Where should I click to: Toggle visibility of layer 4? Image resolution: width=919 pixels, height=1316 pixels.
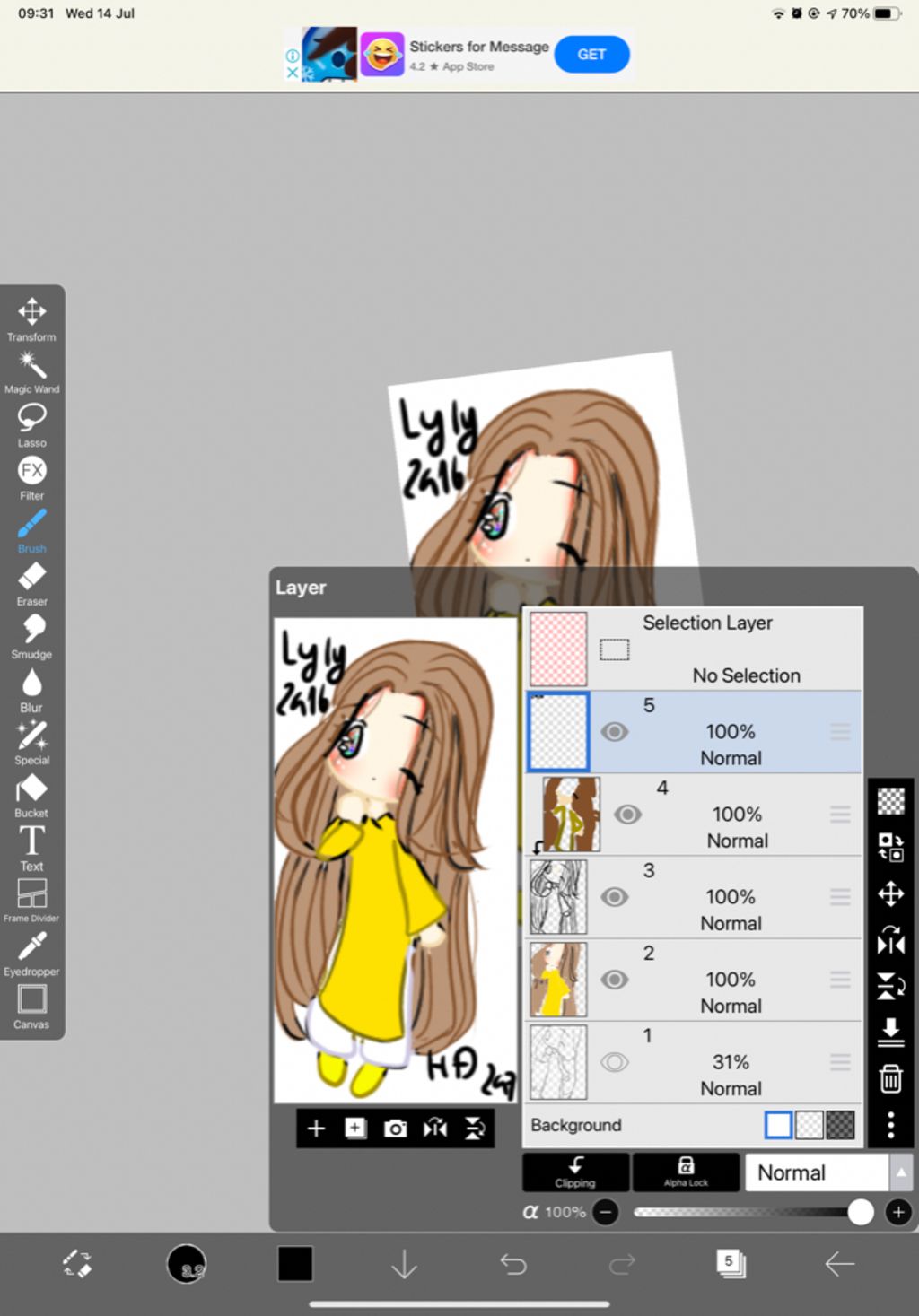[628, 815]
